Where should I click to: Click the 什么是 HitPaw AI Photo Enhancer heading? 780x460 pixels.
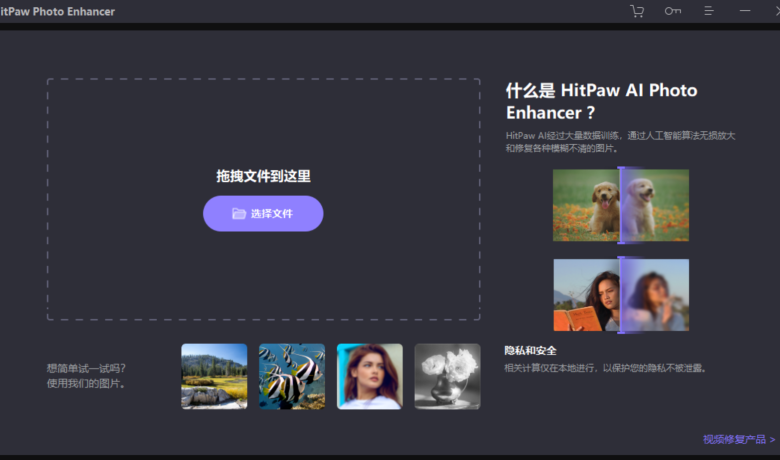[601, 101]
